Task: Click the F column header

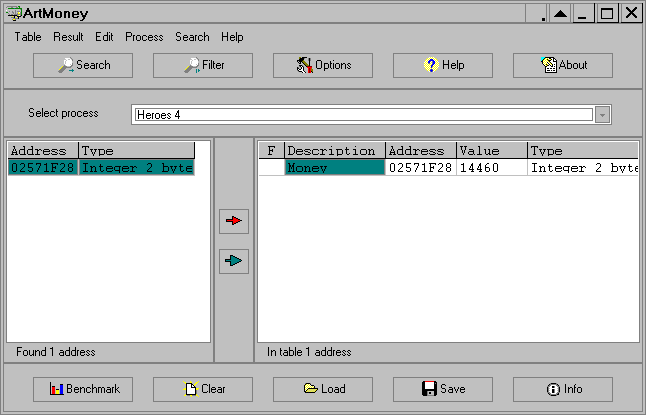Action: (271, 150)
